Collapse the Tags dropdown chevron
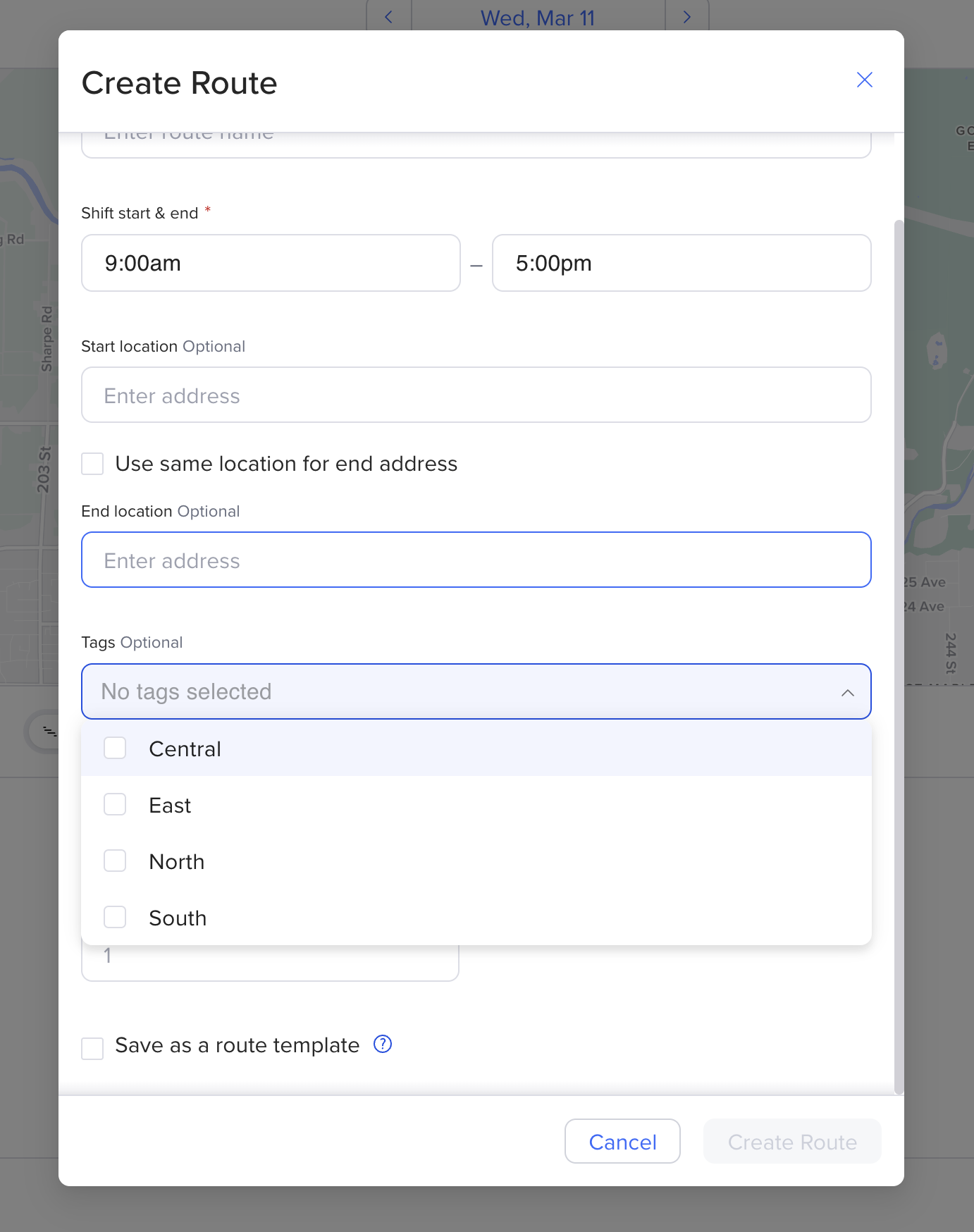 [847, 692]
